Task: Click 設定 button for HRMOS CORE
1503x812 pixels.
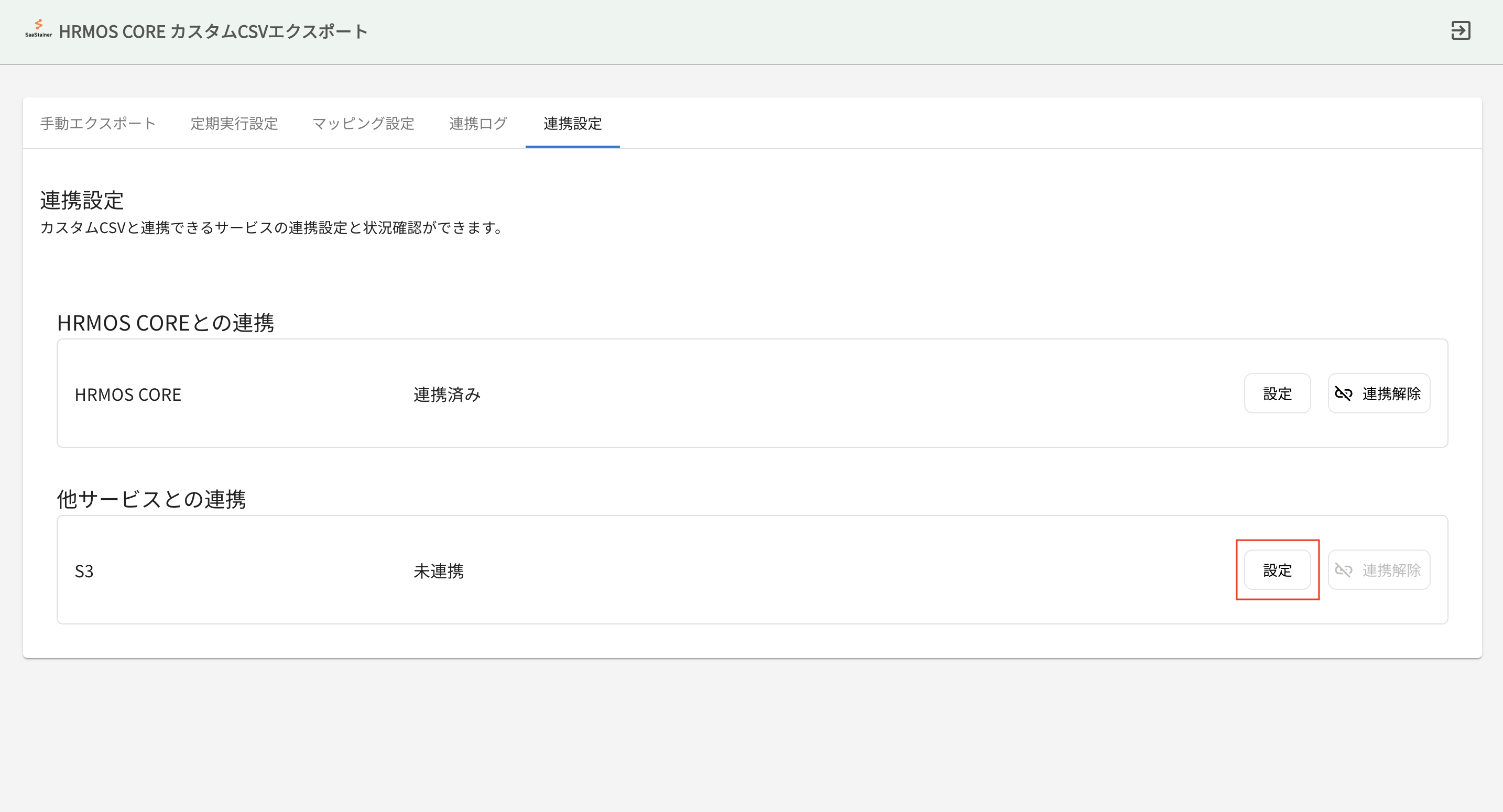Action: pos(1277,394)
